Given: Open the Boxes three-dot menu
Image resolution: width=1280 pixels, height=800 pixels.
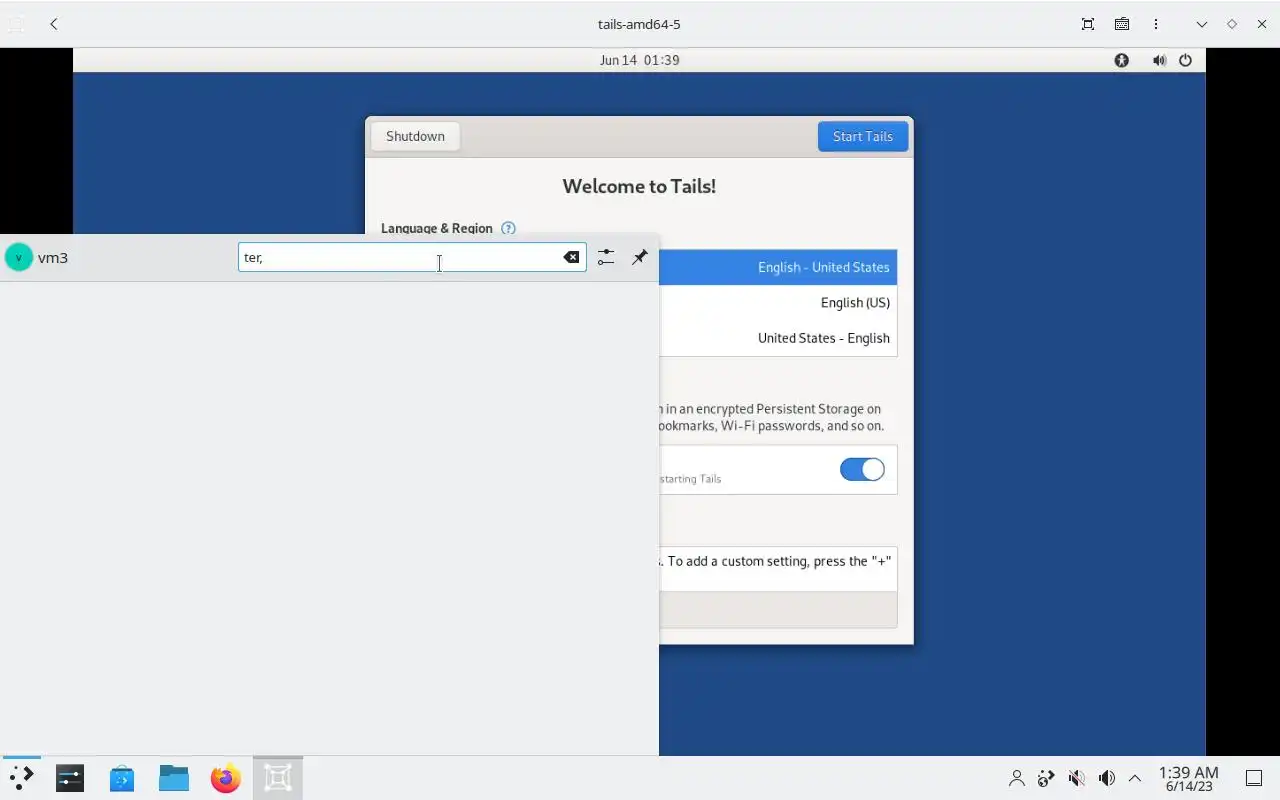Looking at the screenshot, I should [x=1156, y=24].
